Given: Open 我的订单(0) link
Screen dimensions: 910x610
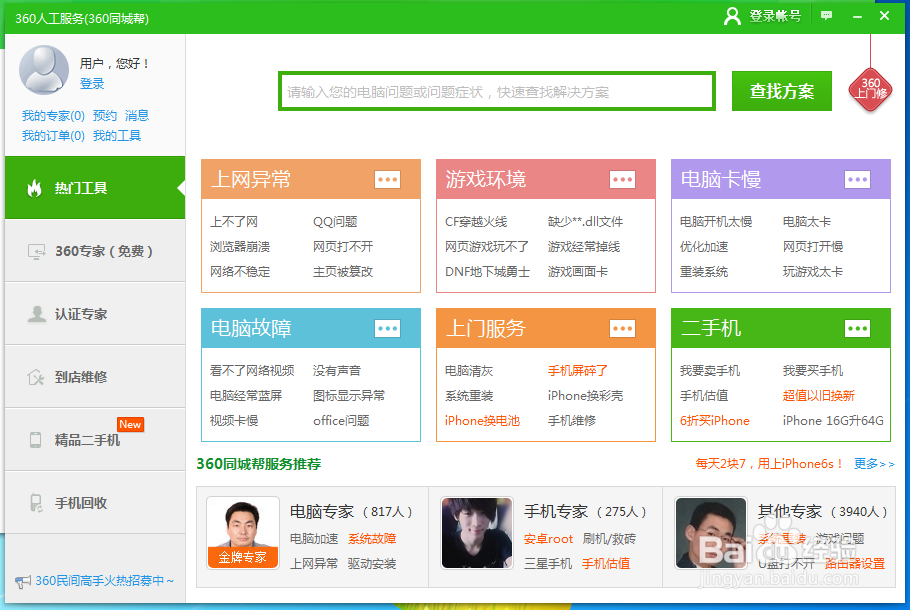Looking at the screenshot, I should [x=53, y=136].
